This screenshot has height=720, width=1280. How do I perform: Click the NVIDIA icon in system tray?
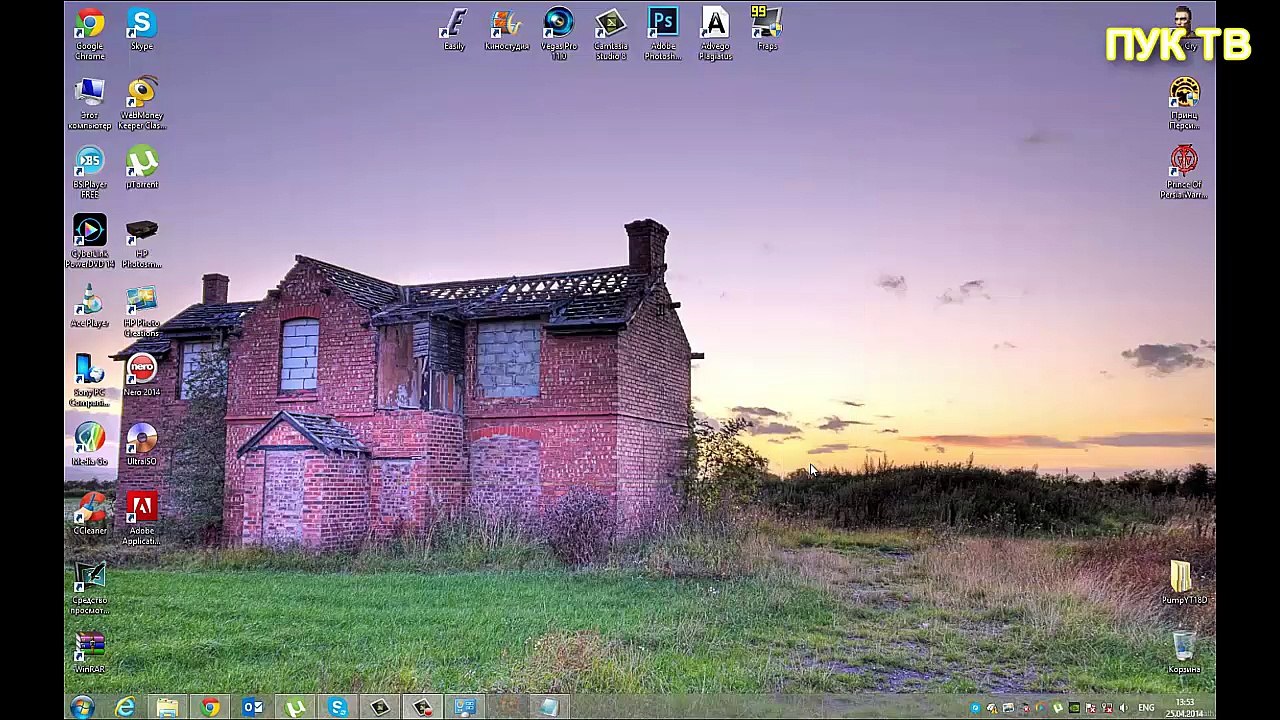point(1074,708)
